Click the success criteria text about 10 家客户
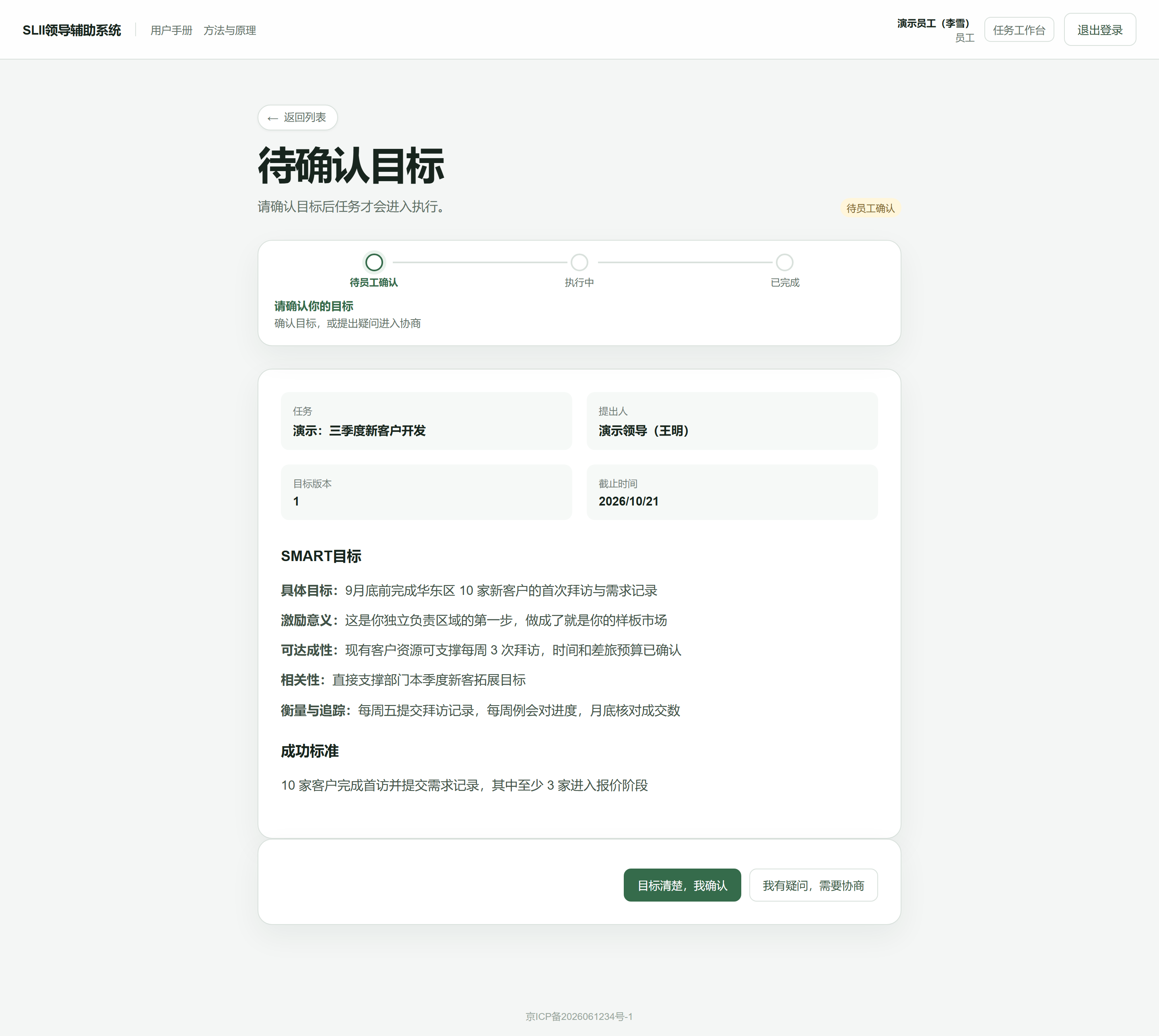 464,786
